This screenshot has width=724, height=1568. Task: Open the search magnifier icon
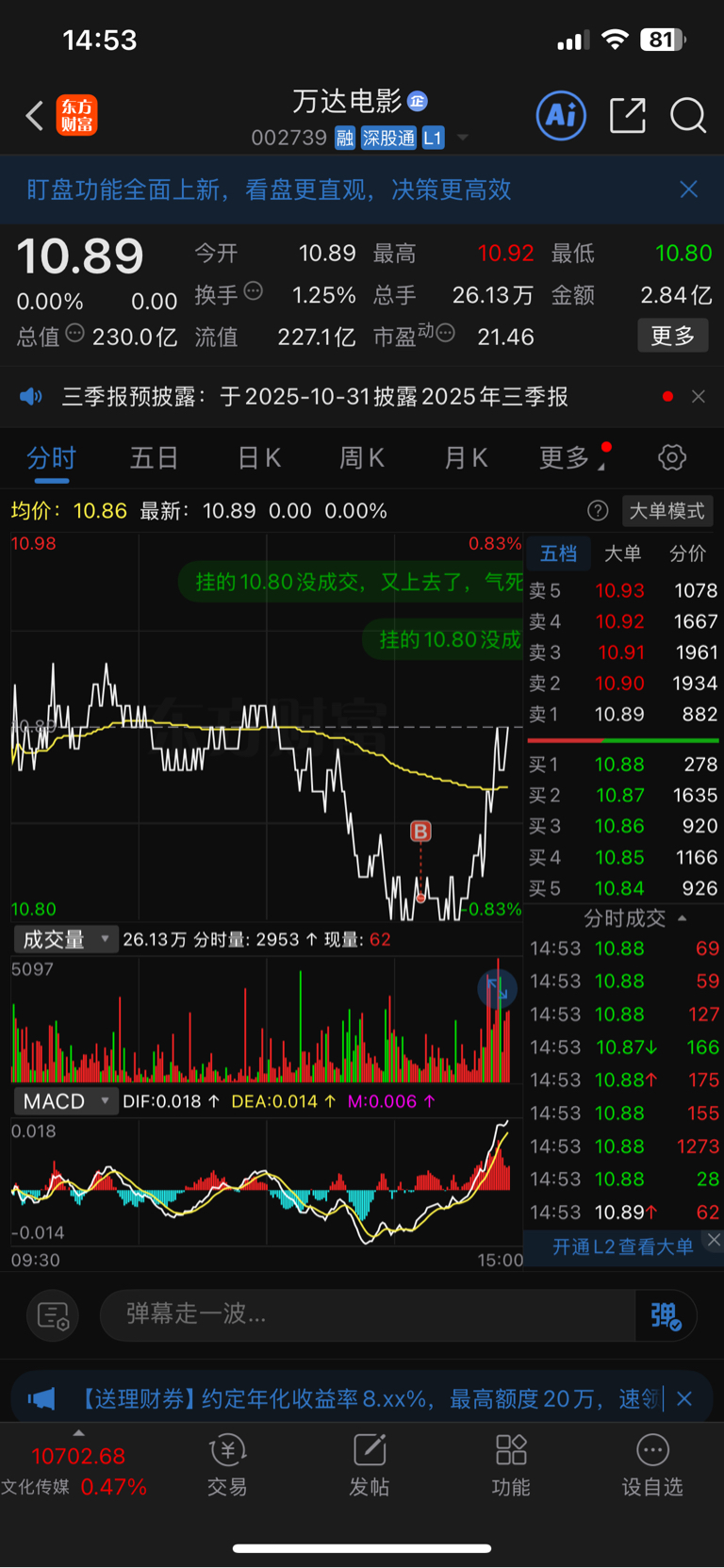point(688,116)
